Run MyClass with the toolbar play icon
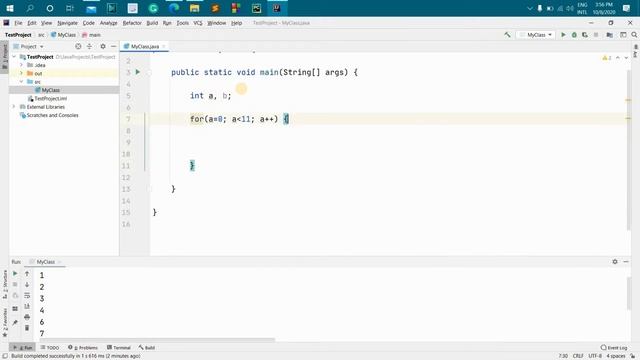 (x=563, y=35)
